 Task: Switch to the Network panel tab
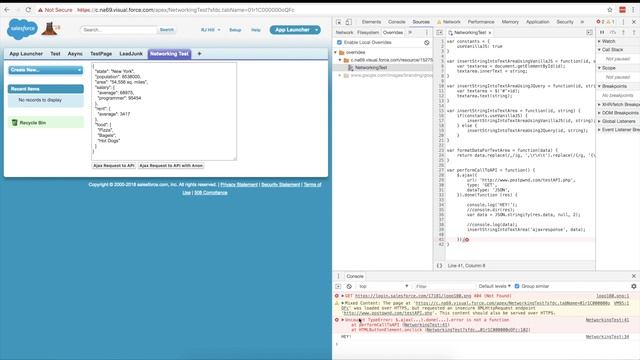[449, 22]
